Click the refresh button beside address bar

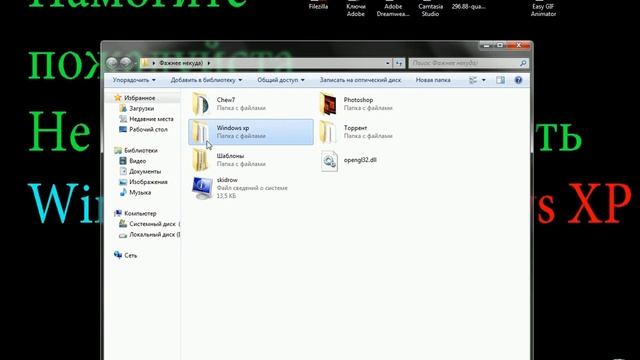pyautogui.click(x=399, y=63)
